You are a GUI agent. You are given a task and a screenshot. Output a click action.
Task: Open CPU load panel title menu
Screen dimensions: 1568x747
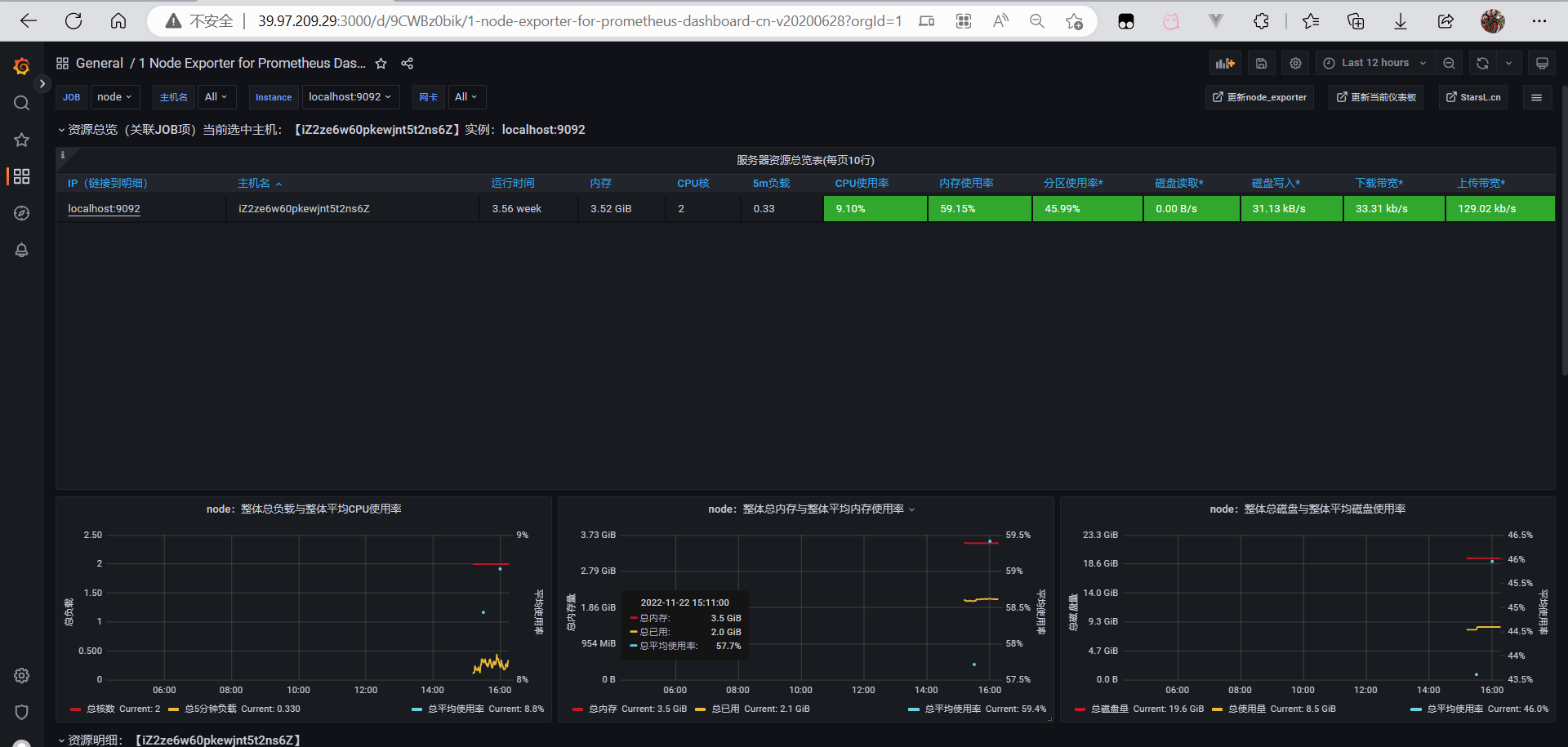[304, 509]
